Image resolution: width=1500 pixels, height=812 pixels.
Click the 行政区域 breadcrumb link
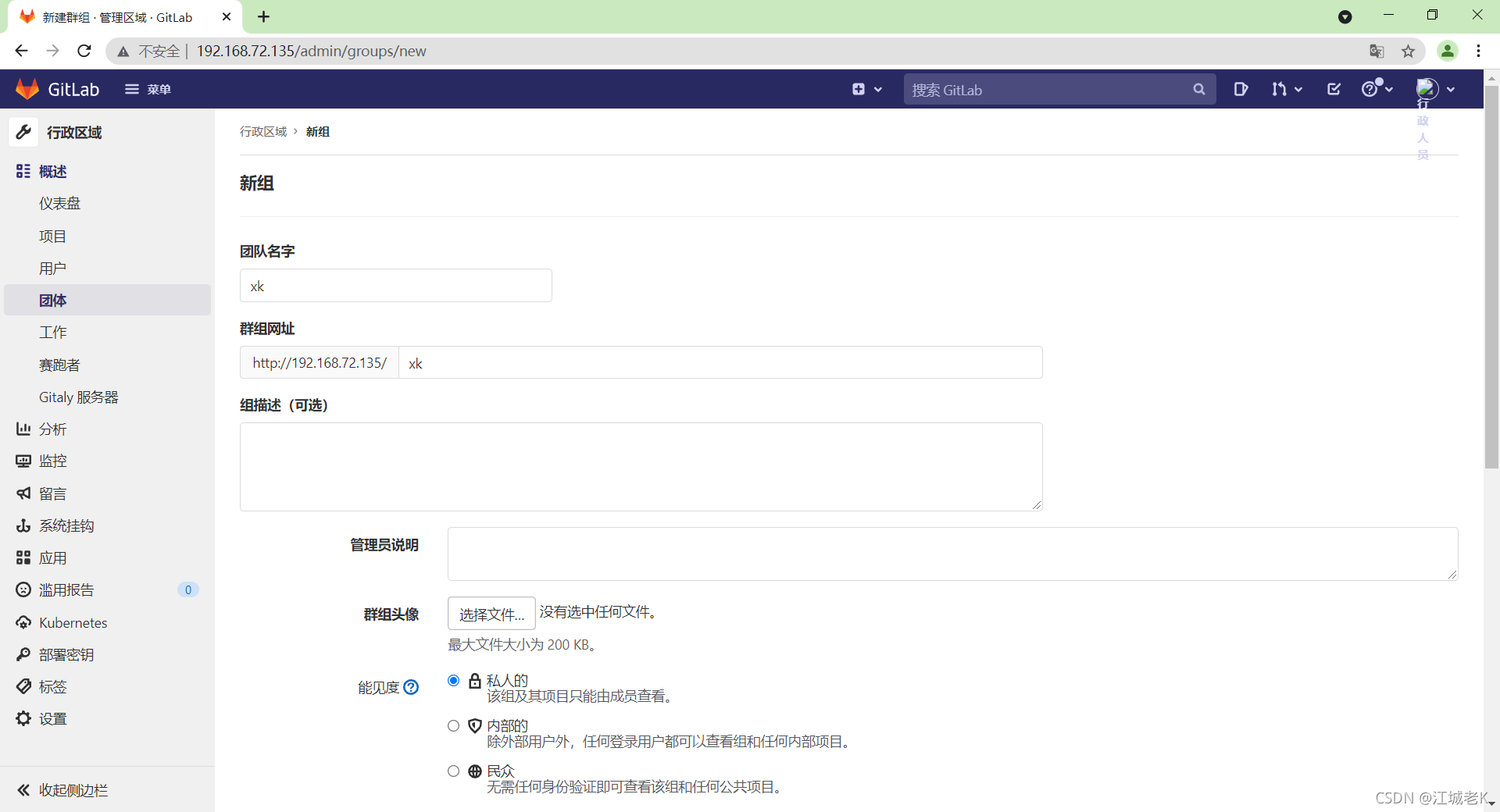pos(263,131)
